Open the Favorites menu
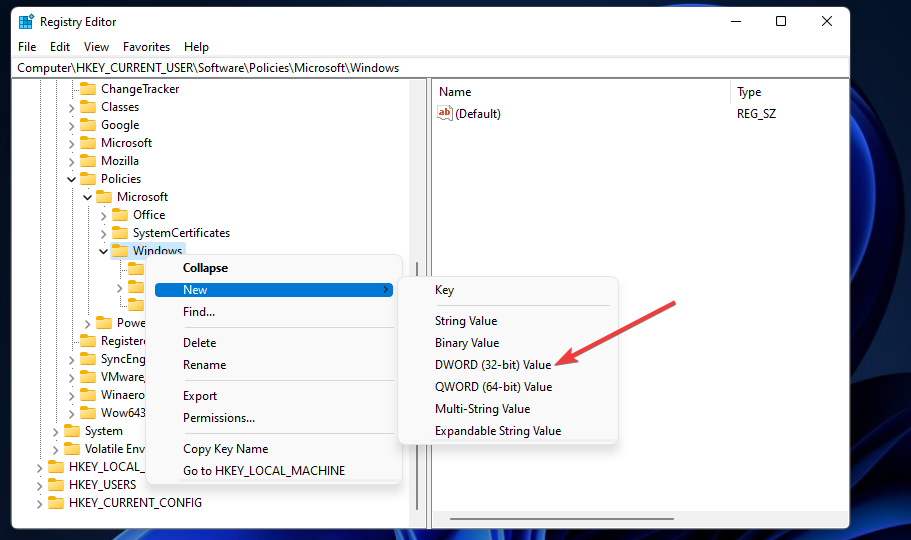 (146, 47)
